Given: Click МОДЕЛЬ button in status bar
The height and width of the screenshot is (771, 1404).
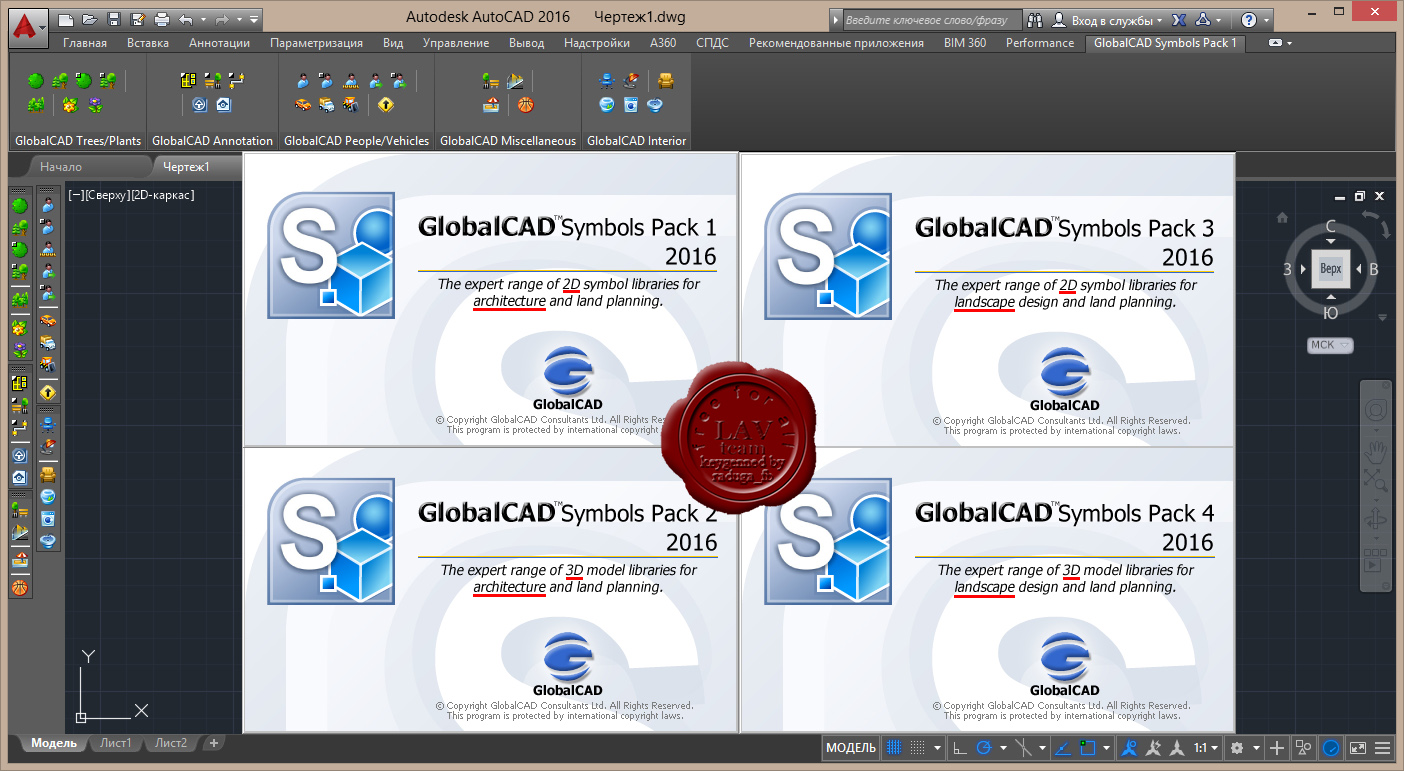Looking at the screenshot, I should (x=851, y=747).
